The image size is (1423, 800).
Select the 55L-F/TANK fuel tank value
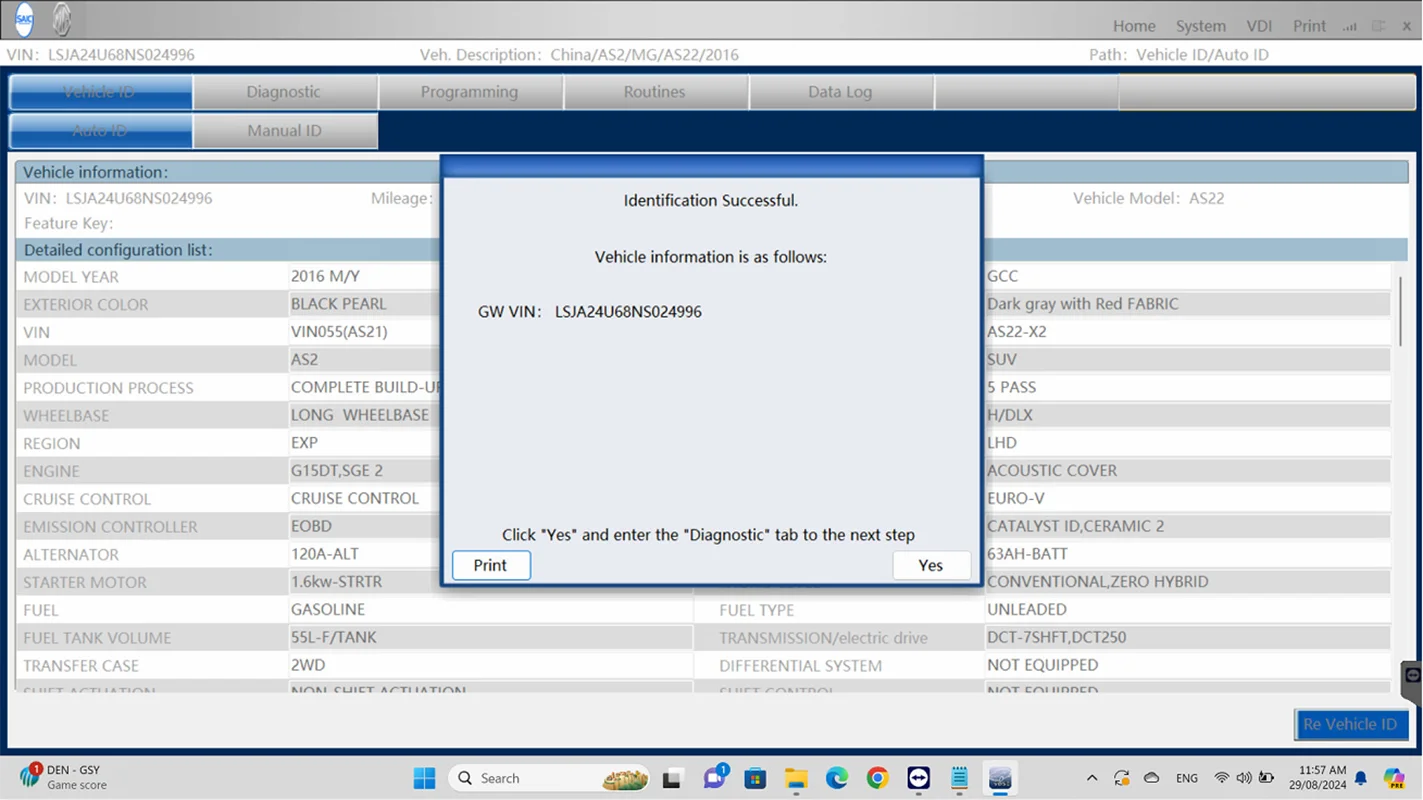pos(334,637)
